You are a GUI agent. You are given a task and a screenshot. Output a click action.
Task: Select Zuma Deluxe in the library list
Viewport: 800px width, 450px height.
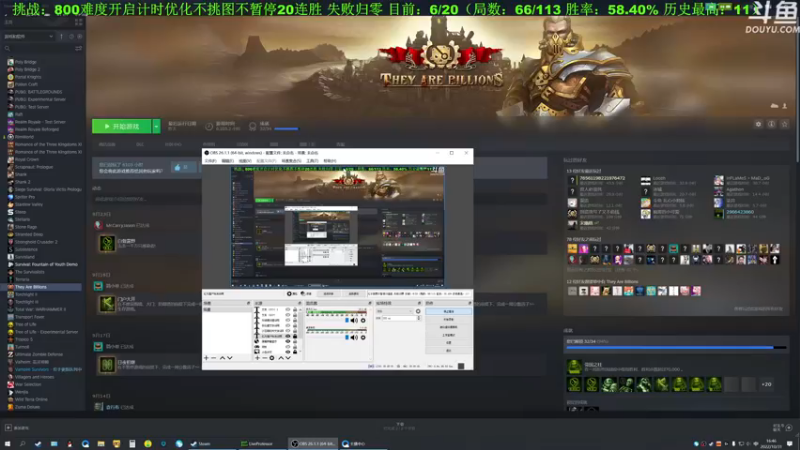[x=27, y=407]
